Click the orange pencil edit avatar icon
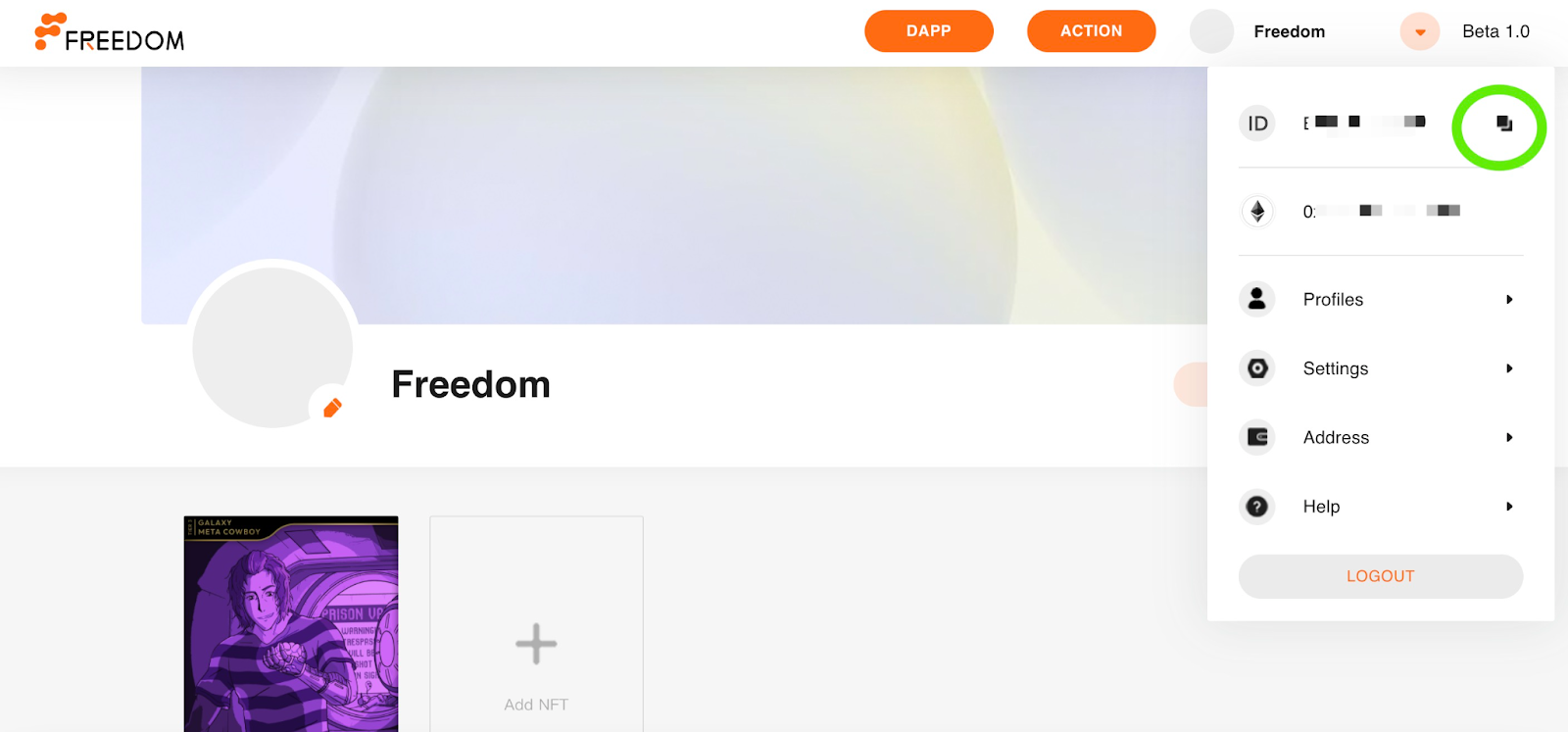1568x732 pixels. pyautogui.click(x=332, y=408)
